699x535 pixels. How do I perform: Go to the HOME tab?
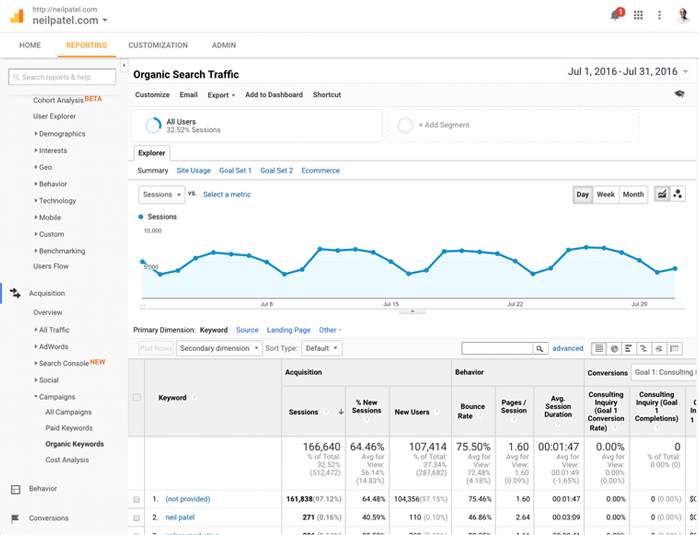(x=30, y=45)
